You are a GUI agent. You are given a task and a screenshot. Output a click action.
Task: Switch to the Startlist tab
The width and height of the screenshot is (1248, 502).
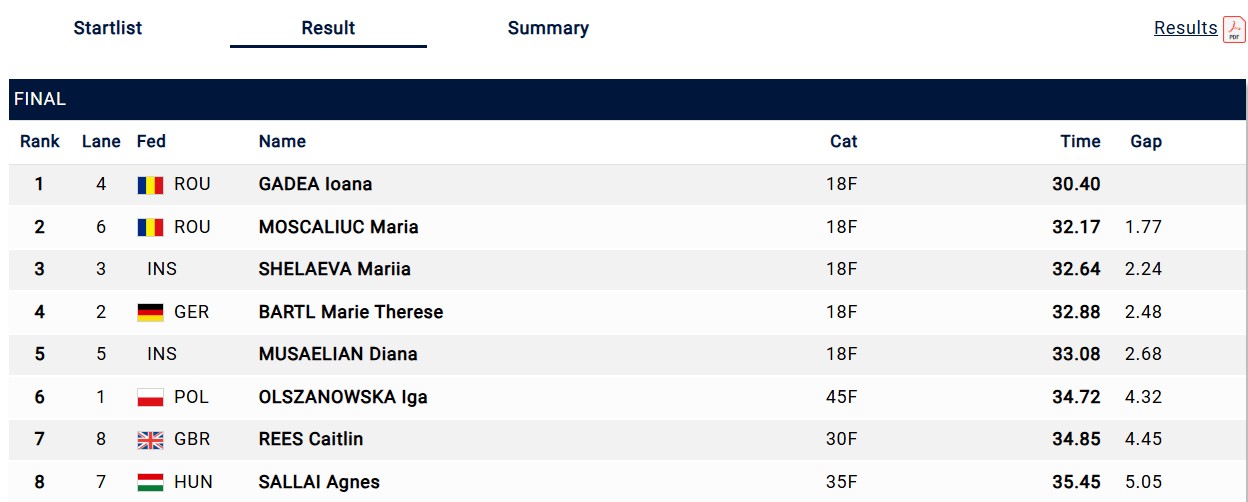[108, 28]
